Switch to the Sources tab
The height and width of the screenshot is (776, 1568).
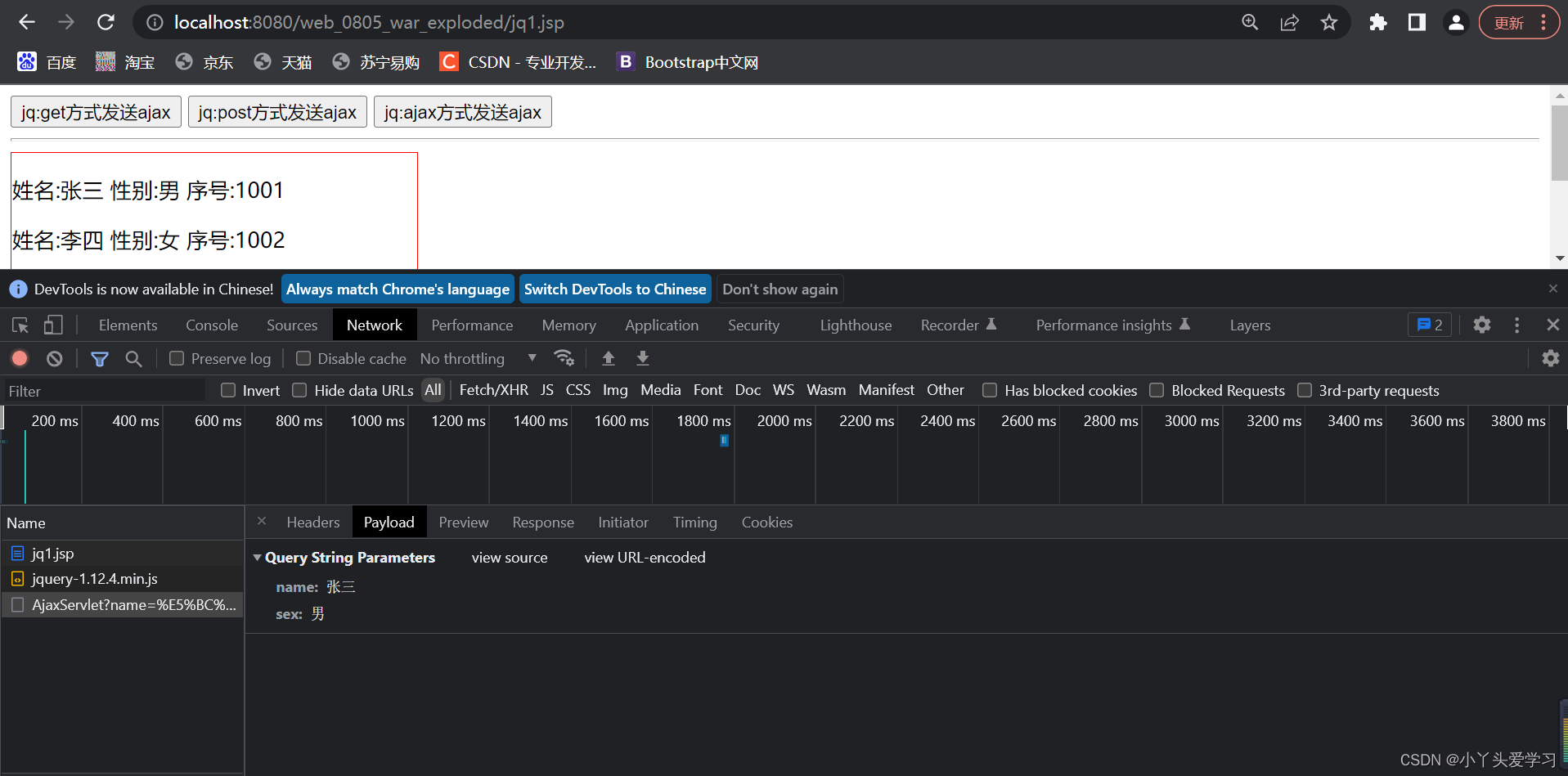click(x=292, y=325)
